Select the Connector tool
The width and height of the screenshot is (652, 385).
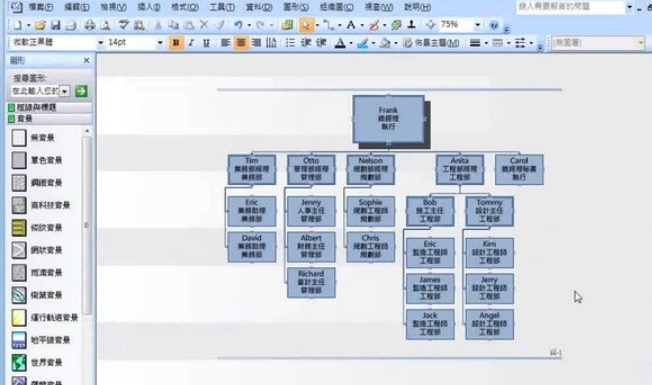pyautogui.click(x=329, y=25)
